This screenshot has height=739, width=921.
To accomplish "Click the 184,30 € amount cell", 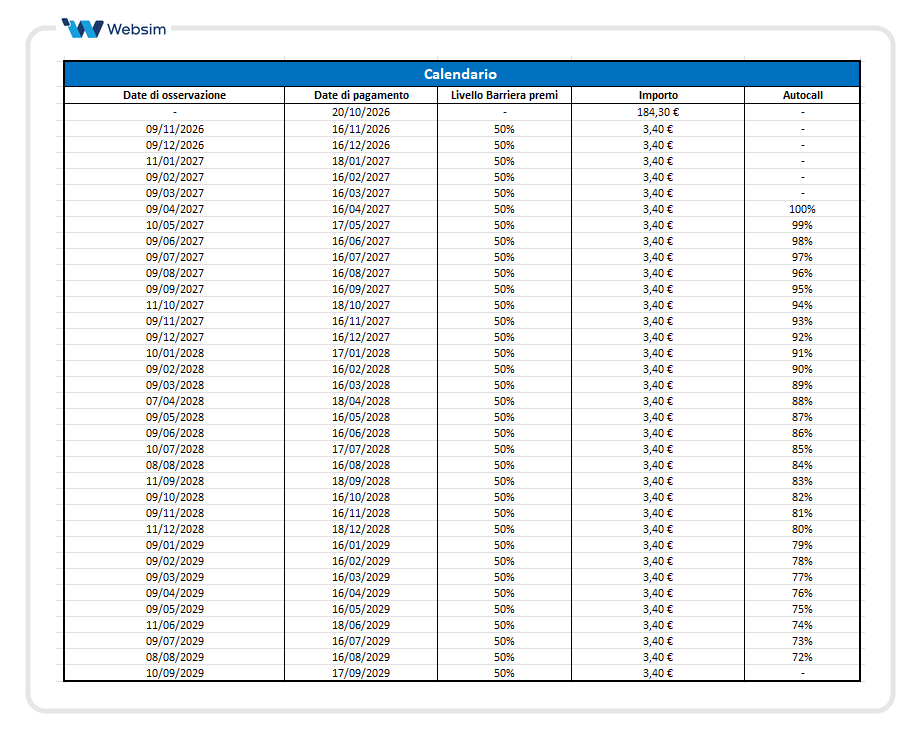I will pos(658,112).
